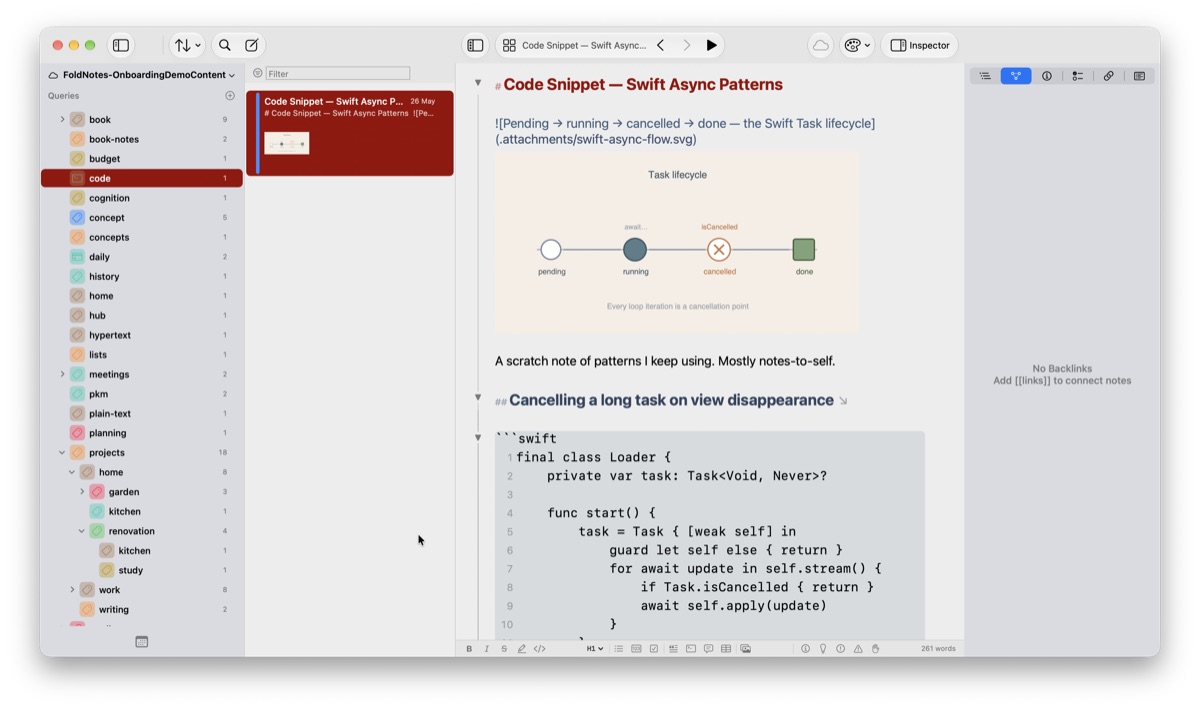This screenshot has height=709, width=1200.
Task: Switch to inspector task list tab
Action: [x=1077, y=76]
